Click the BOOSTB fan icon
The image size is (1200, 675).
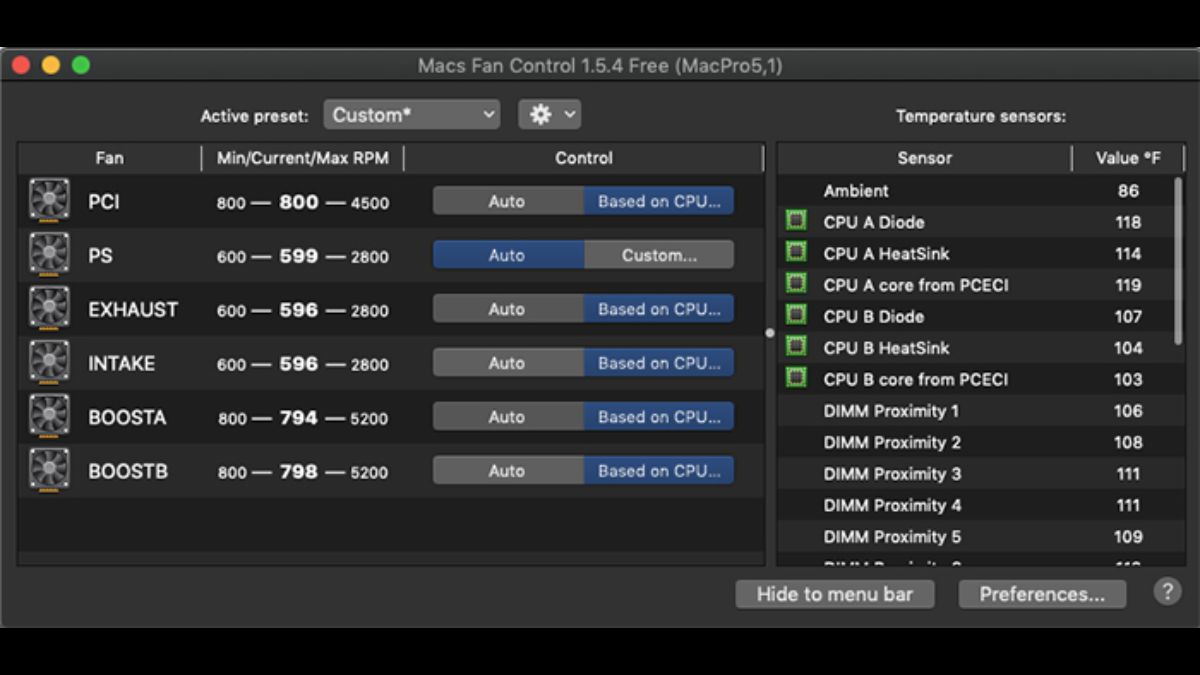(x=49, y=470)
